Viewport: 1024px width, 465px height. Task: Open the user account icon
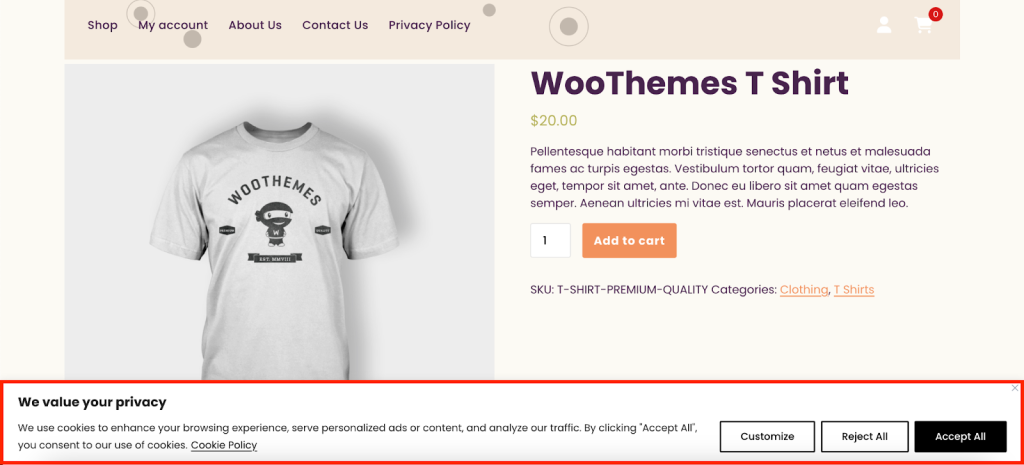tap(884, 25)
